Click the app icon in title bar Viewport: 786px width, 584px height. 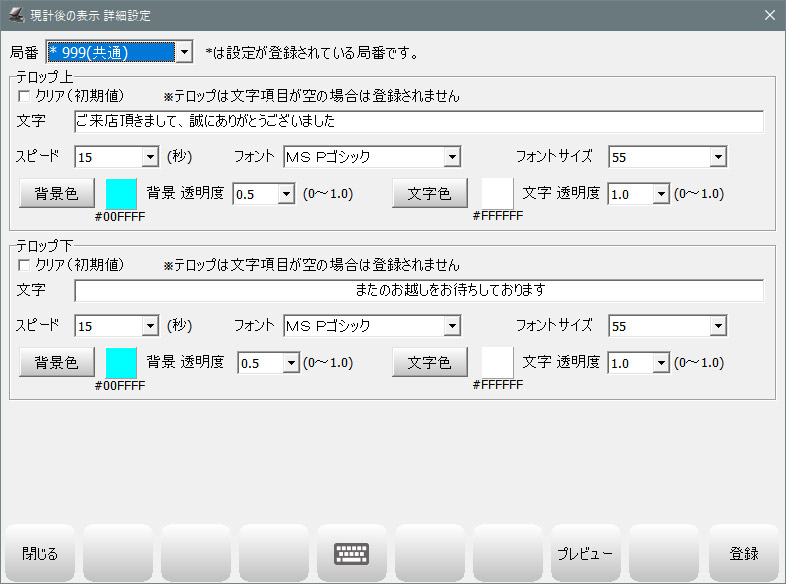pyautogui.click(x=16, y=15)
